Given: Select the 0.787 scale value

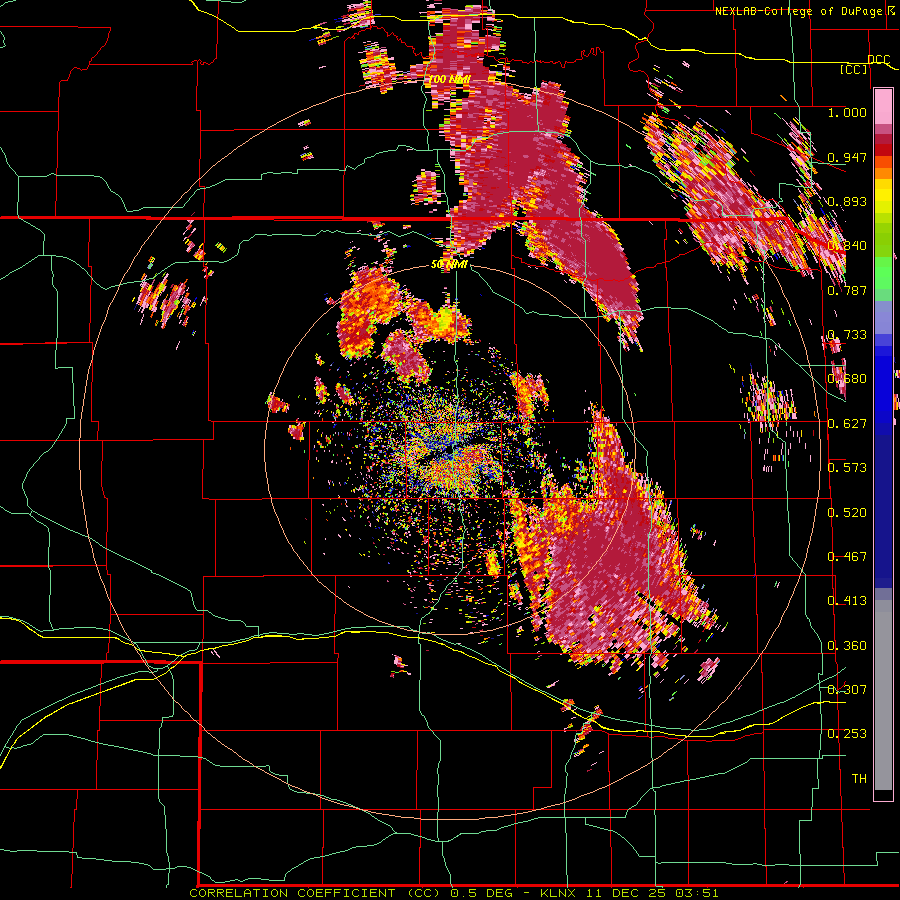Looking at the screenshot, I should tap(847, 290).
